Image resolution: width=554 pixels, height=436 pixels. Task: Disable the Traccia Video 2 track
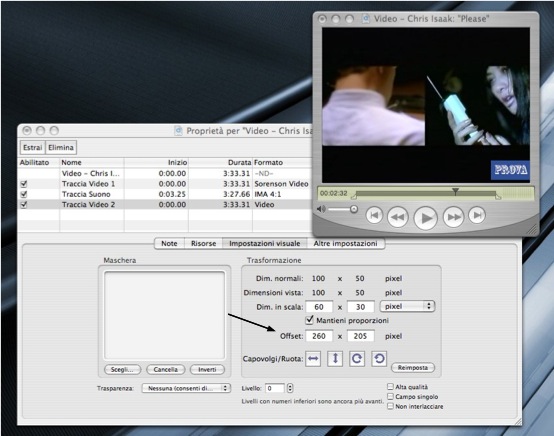[24, 205]
